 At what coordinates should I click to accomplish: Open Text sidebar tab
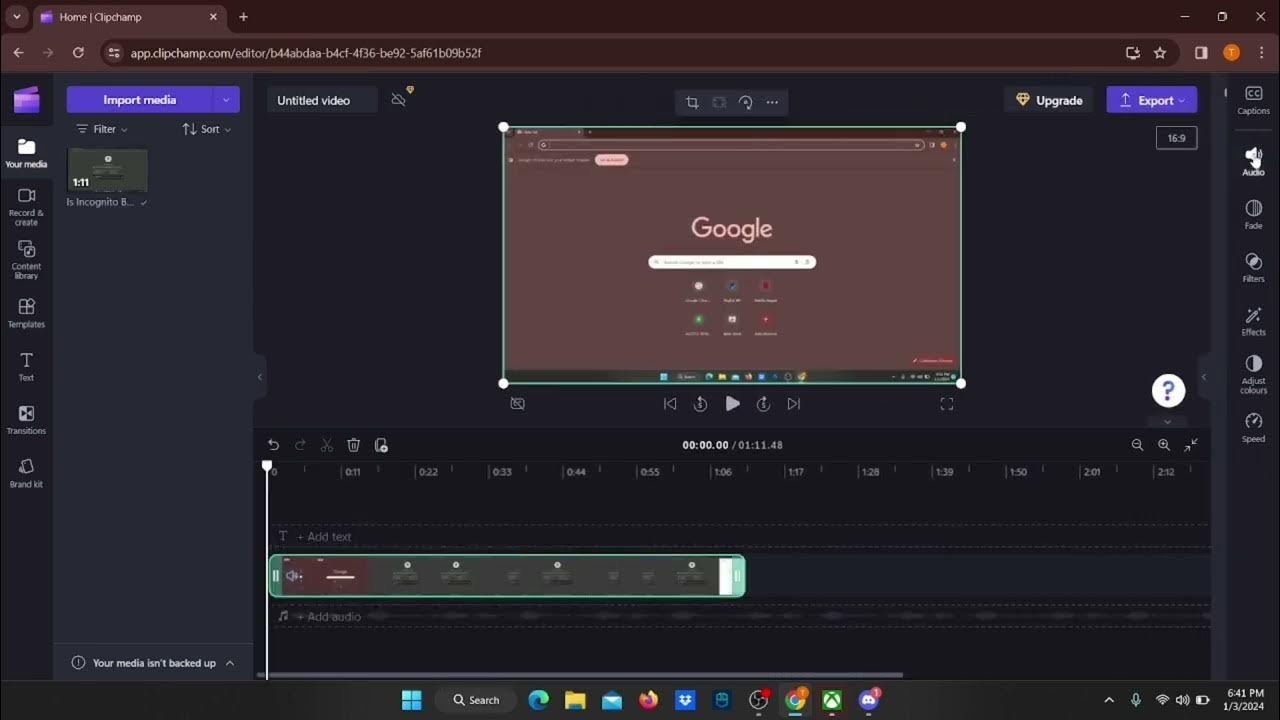26,367
